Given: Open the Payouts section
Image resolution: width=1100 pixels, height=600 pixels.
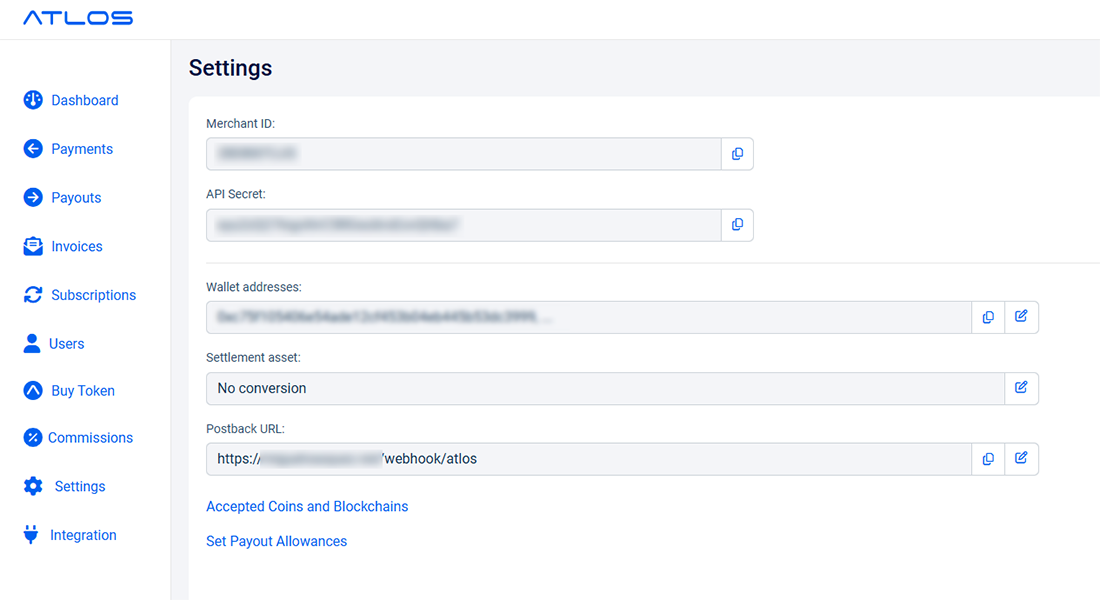Looking at the screenshot, I should point(76,198).
